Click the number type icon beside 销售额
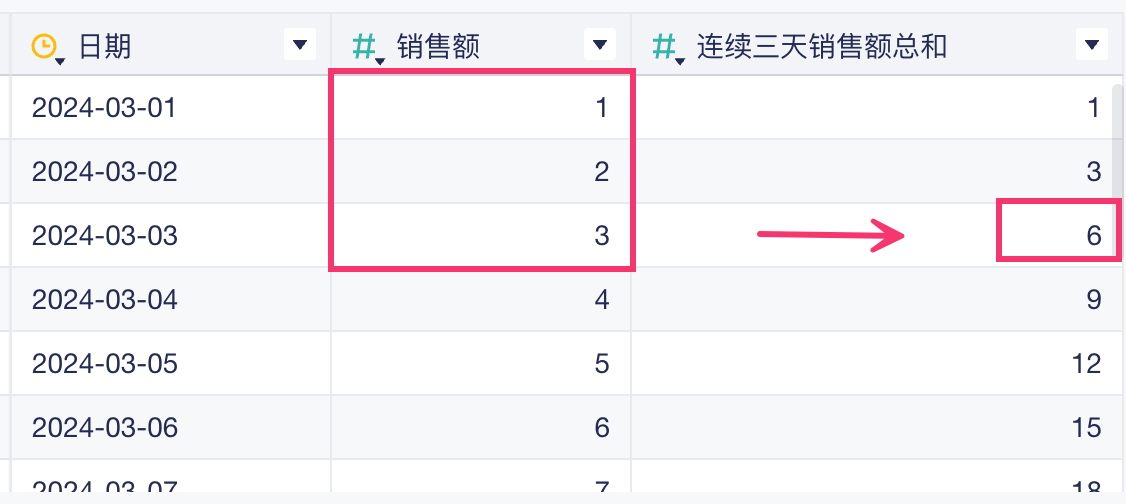 click(366, 45)
